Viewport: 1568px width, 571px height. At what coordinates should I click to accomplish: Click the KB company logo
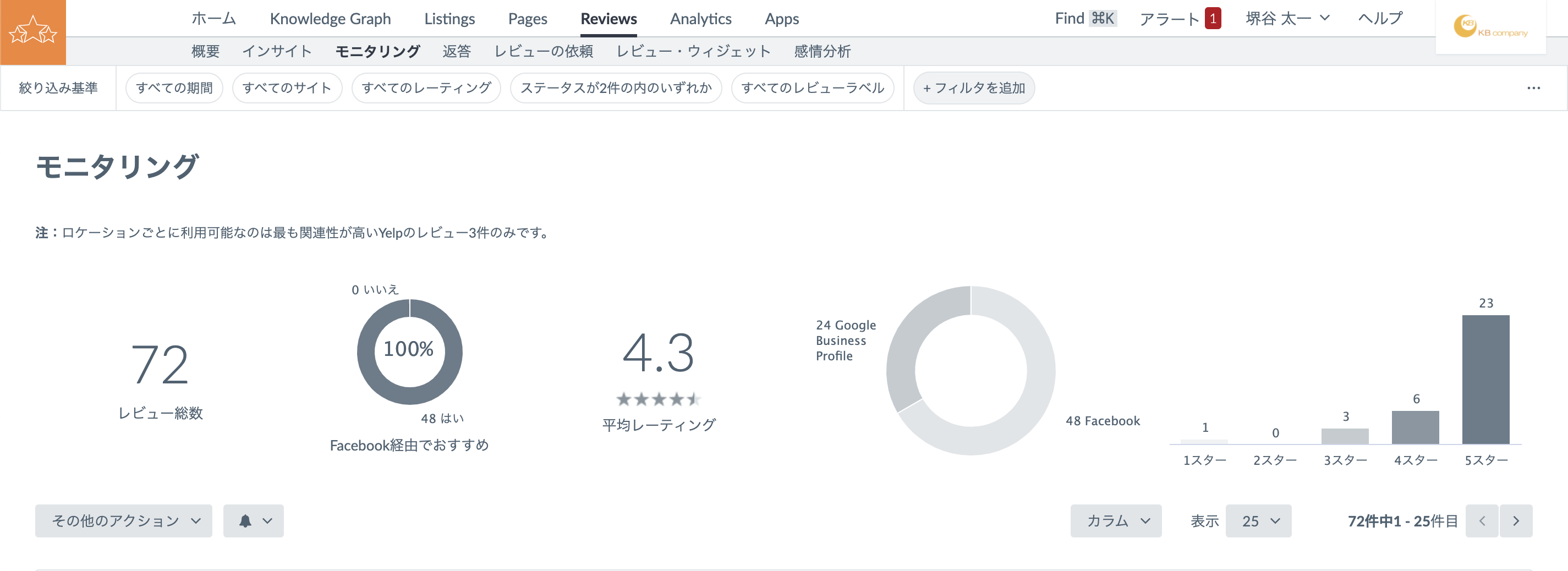click(x=1490, y=28)
